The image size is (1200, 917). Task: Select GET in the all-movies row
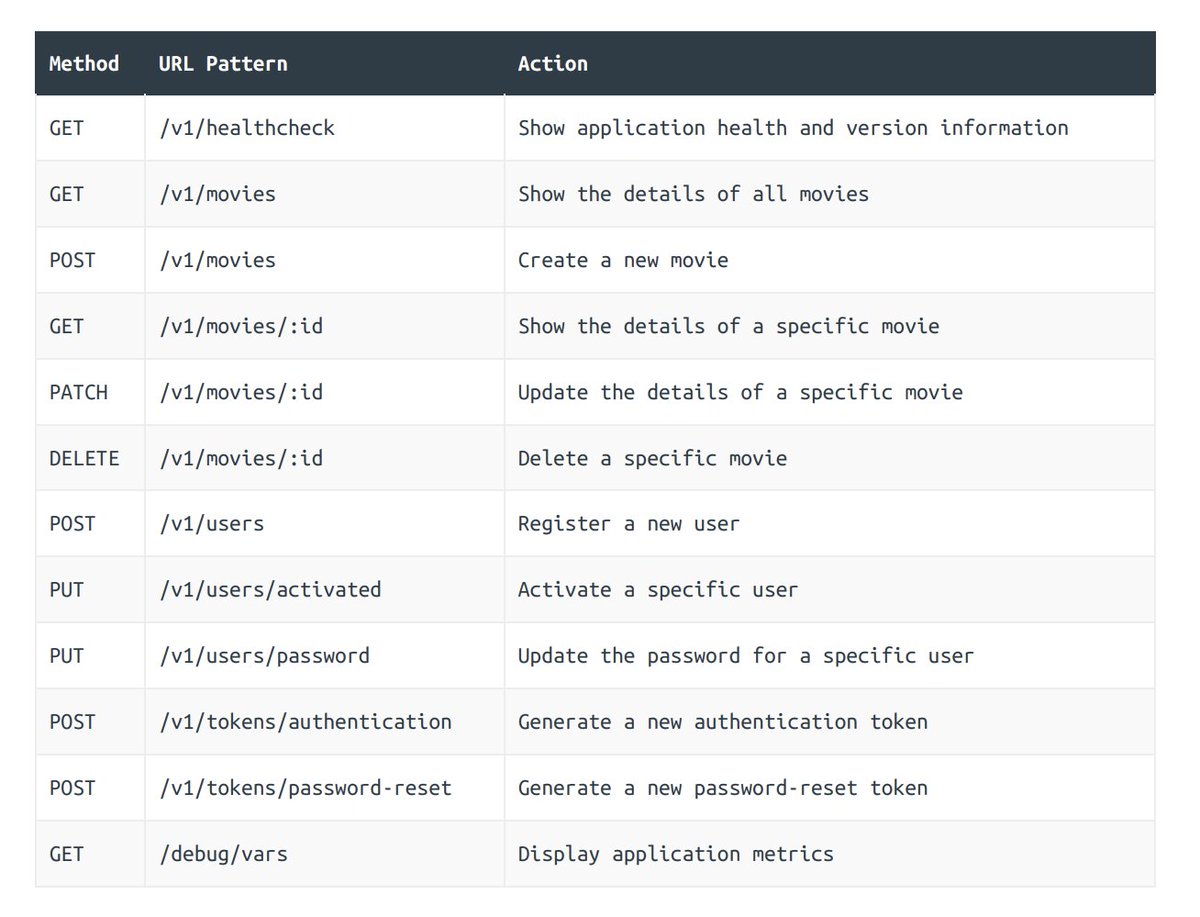pos(66,194)
